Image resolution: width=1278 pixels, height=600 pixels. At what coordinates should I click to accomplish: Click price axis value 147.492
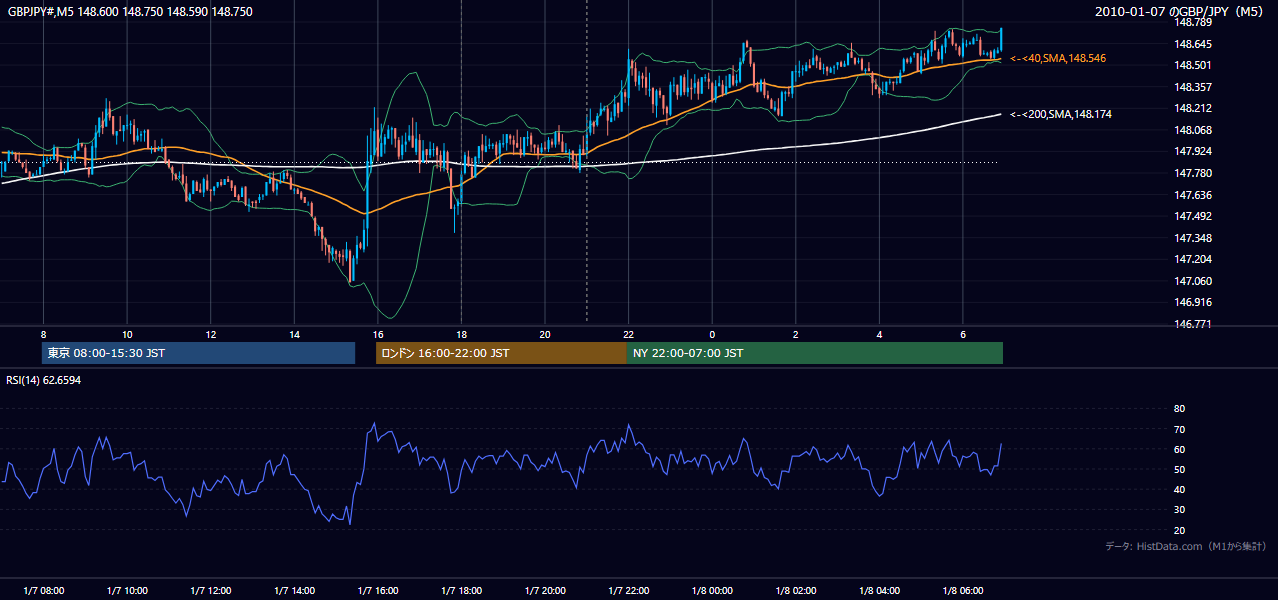click(x=1192, y=216)
